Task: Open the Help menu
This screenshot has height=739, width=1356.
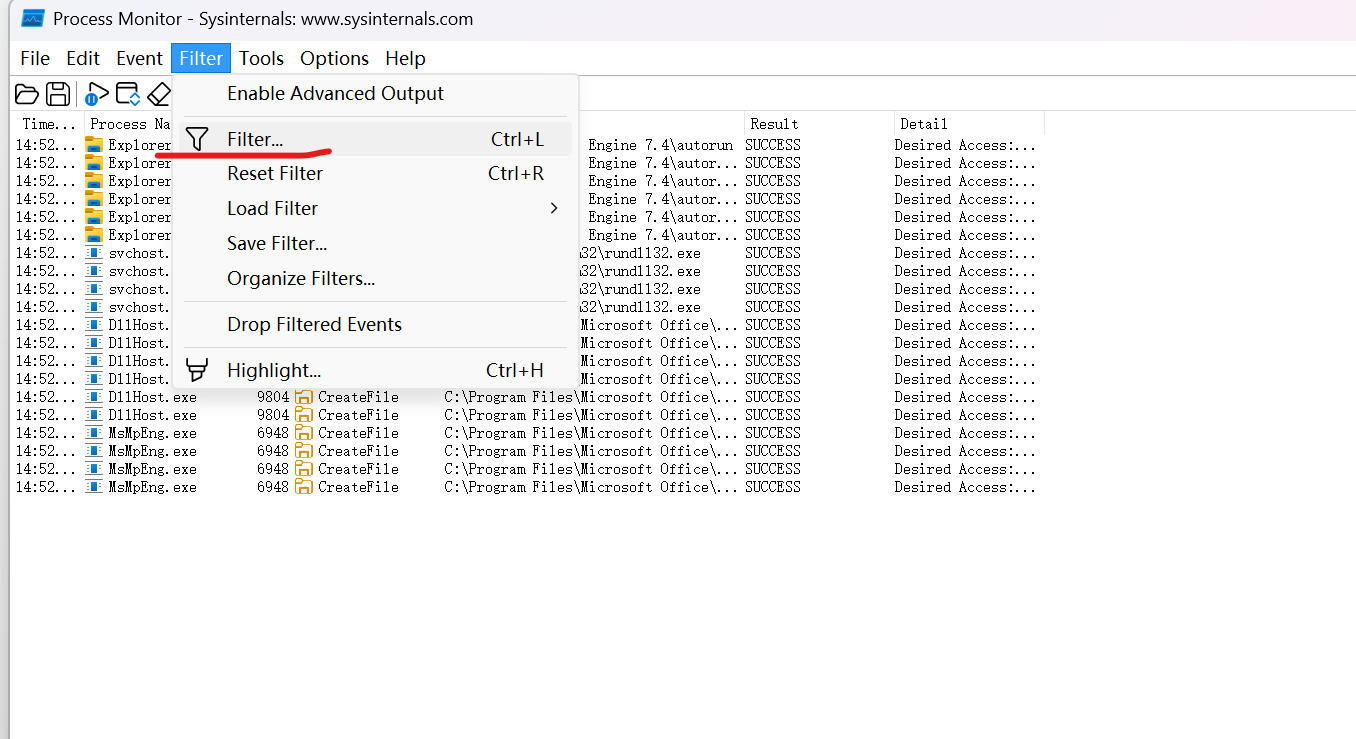Action: (405, 58)
